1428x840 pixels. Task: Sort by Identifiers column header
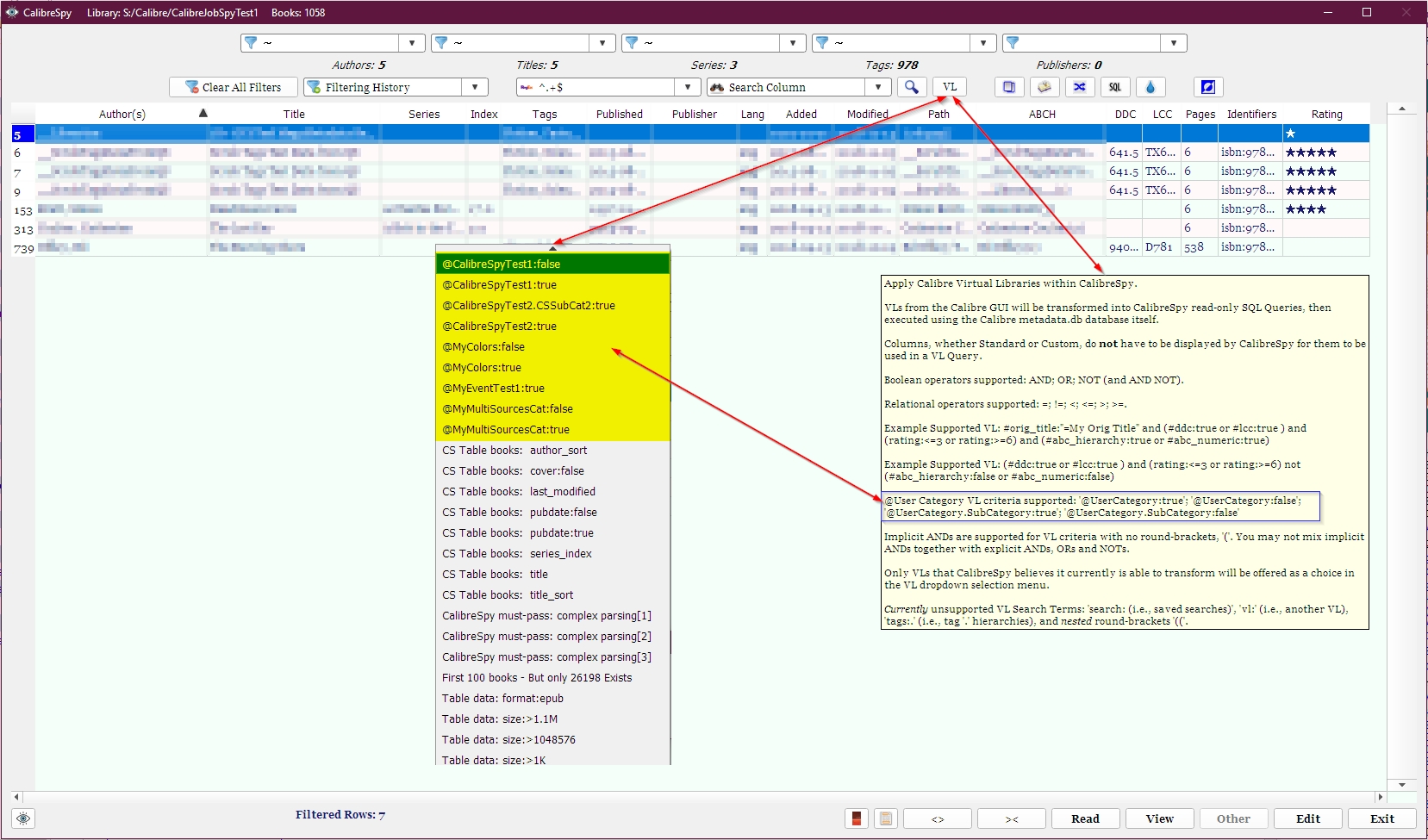1251,114
